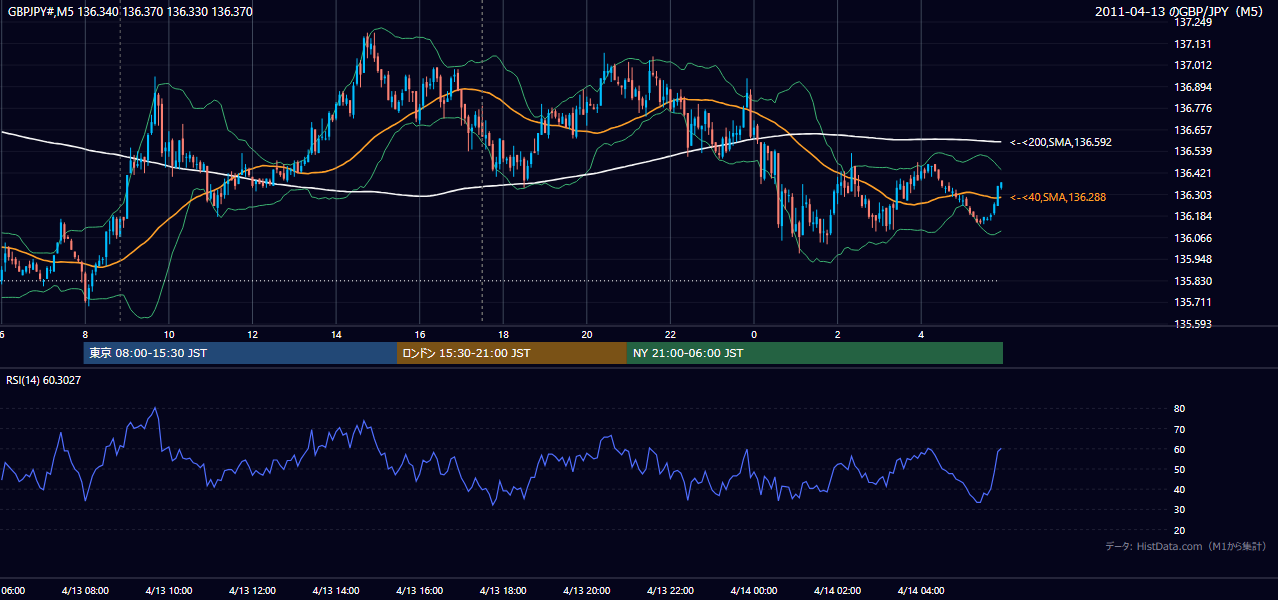The width and height of the screenshot is (1278, 600).
Task: Click the 4/13 20:00 date axis label
Action: pyautogui.click(x=586, y=591)
